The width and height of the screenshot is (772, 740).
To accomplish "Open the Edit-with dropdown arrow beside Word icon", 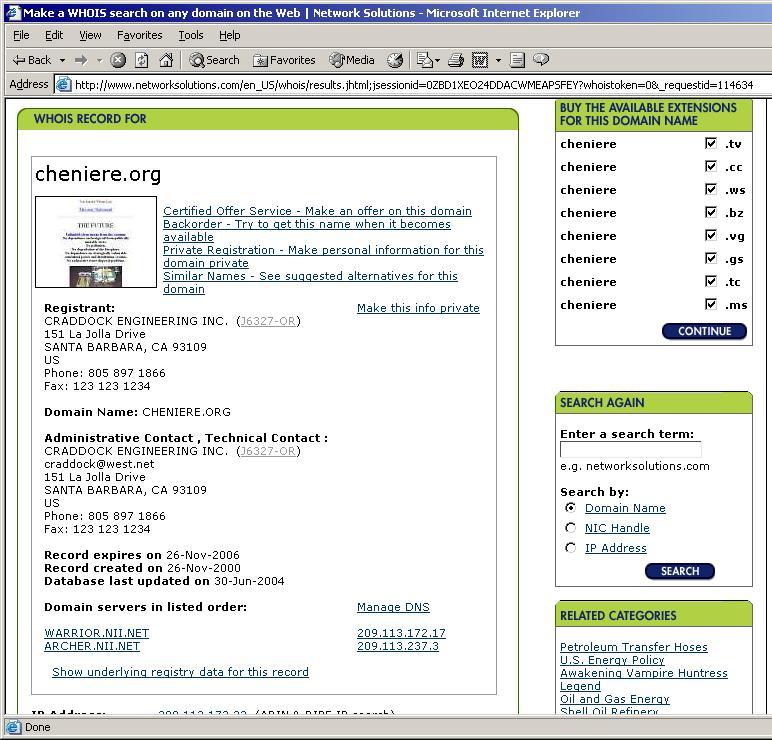I will (498, 61).
